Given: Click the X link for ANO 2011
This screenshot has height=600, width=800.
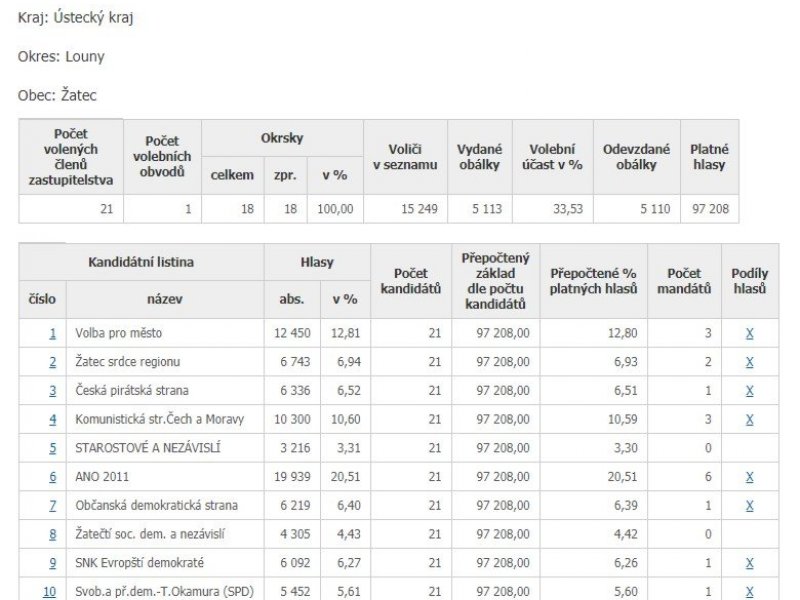Looking at the screenshot, I should pyautogui.click(x=749, y=477).
